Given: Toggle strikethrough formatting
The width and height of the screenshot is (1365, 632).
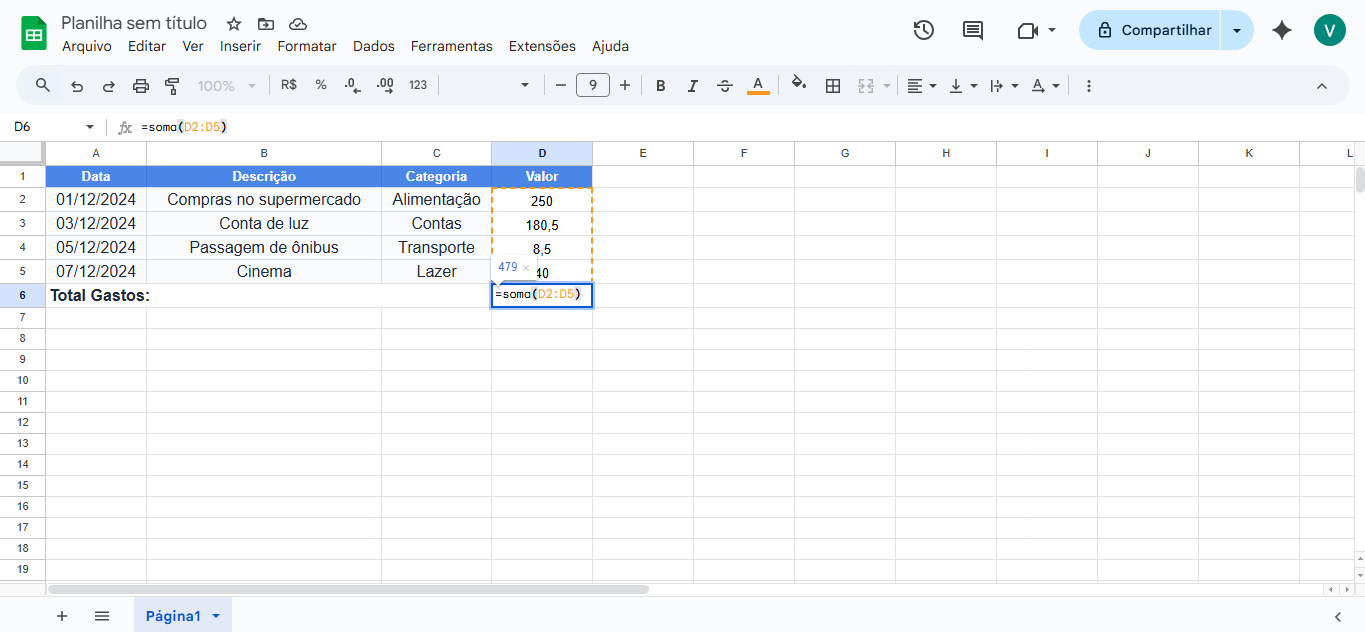Looking at the screenshot, I should point(725,86).
